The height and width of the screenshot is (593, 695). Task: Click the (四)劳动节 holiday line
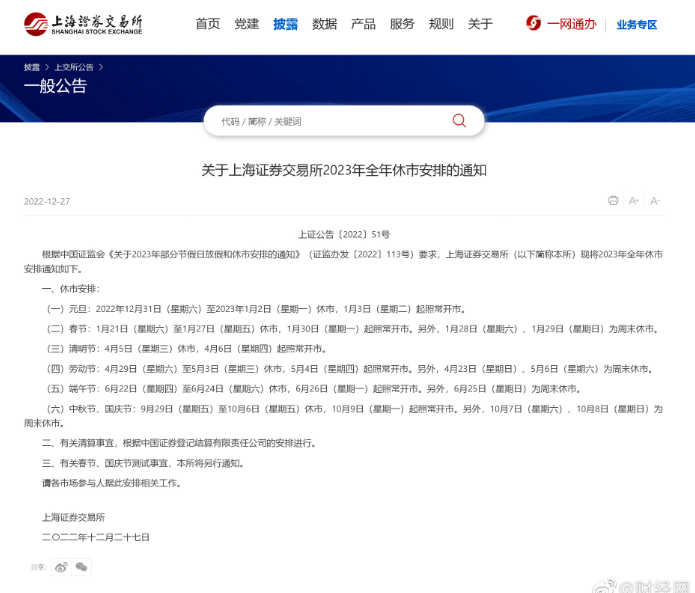(x=350, y=369)
